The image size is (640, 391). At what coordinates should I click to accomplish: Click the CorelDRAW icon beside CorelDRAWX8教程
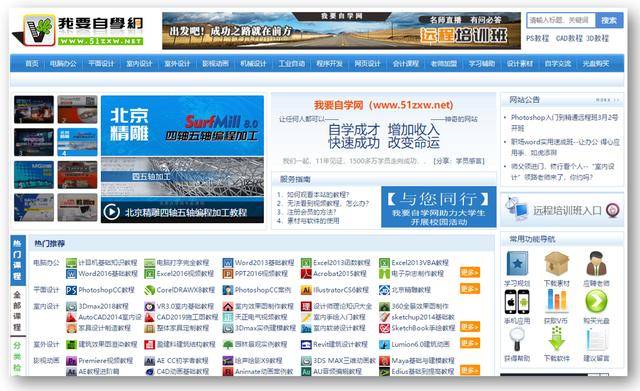[150, 290]
